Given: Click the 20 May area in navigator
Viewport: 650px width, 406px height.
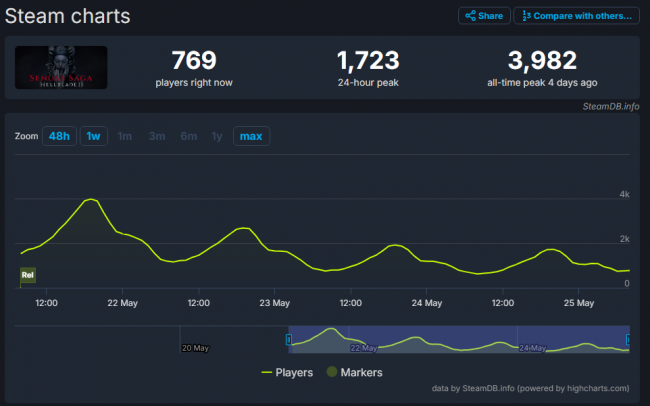Looking at the screenshot, I should point(195,348).
